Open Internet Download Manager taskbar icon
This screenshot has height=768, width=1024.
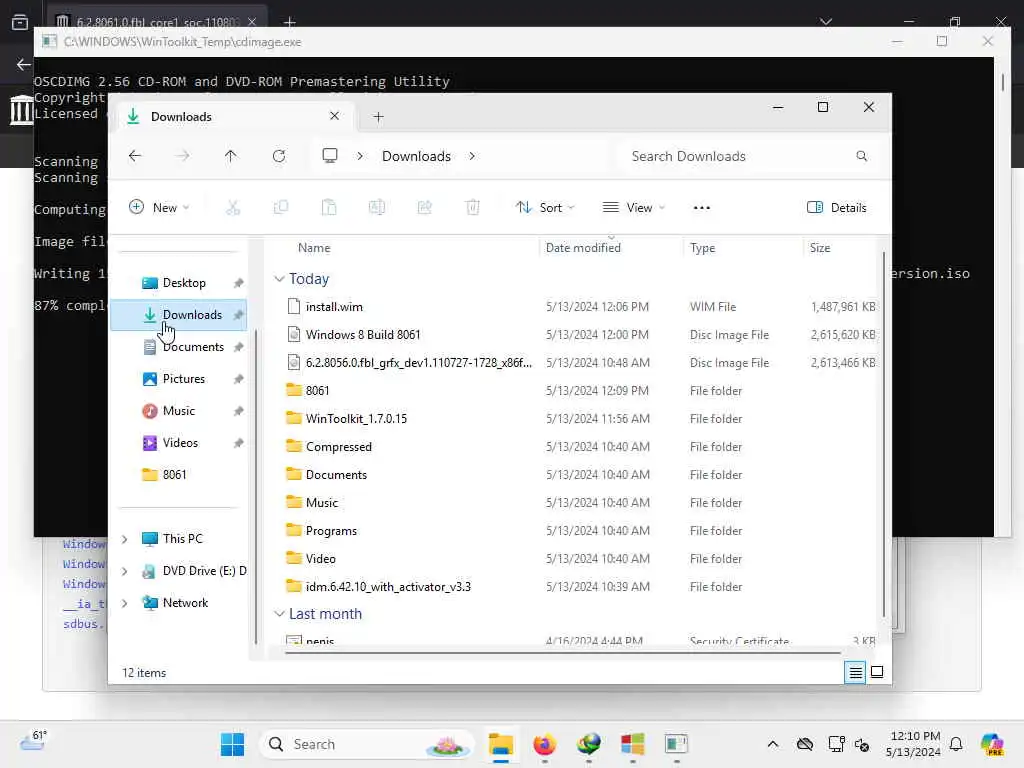point(588,744)
